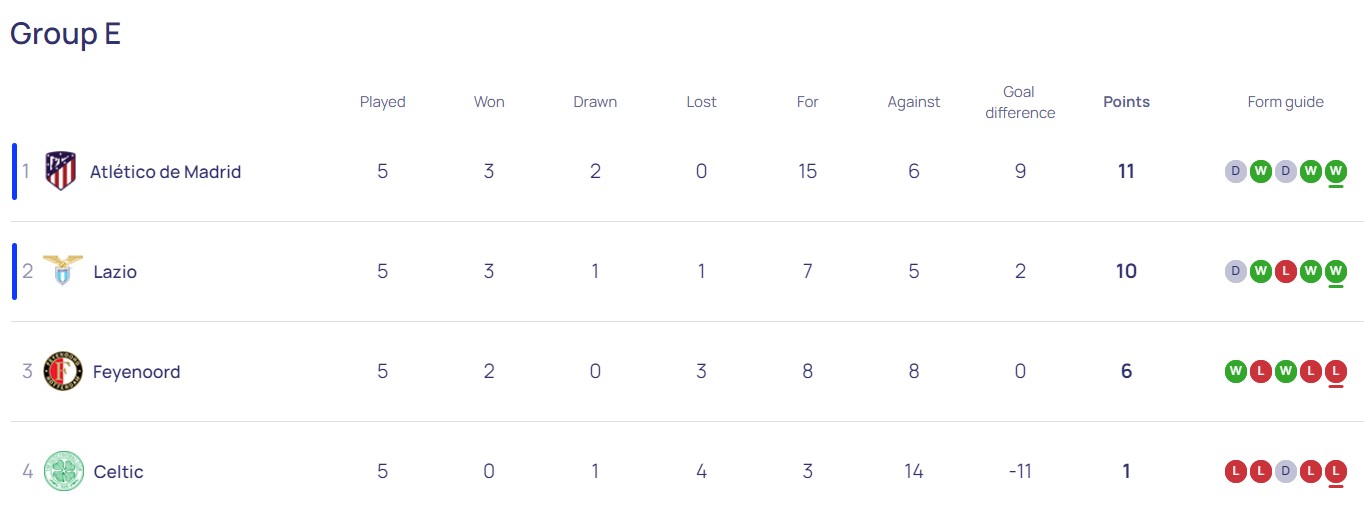
Task: Click Feyenoord's first green win badge
Action: (x=1235, y=371)
